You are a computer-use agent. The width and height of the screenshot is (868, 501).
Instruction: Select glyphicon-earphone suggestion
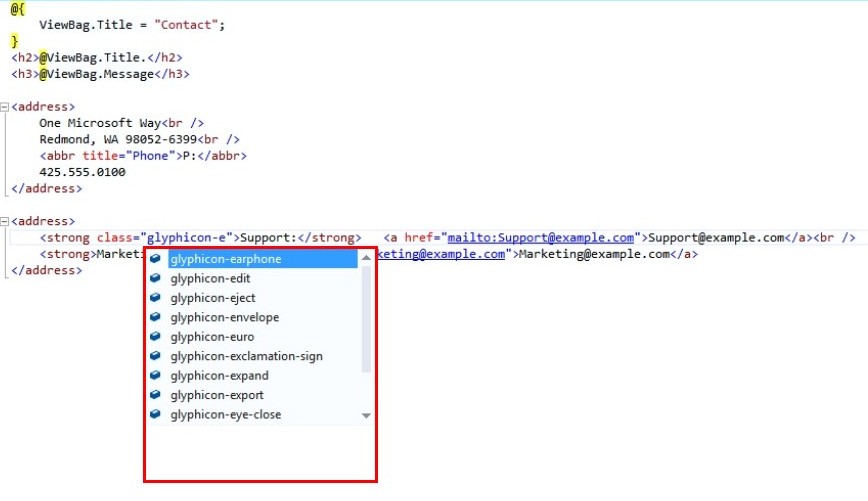point(263,259)
